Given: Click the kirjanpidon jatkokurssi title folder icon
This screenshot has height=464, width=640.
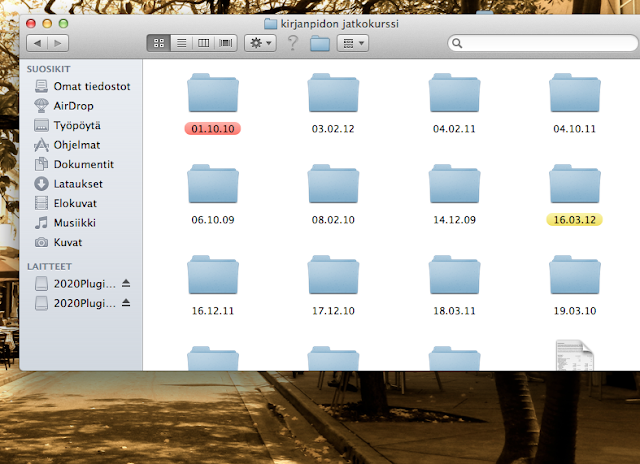Looking at the screenshot, I should click(x=270, y=24).
